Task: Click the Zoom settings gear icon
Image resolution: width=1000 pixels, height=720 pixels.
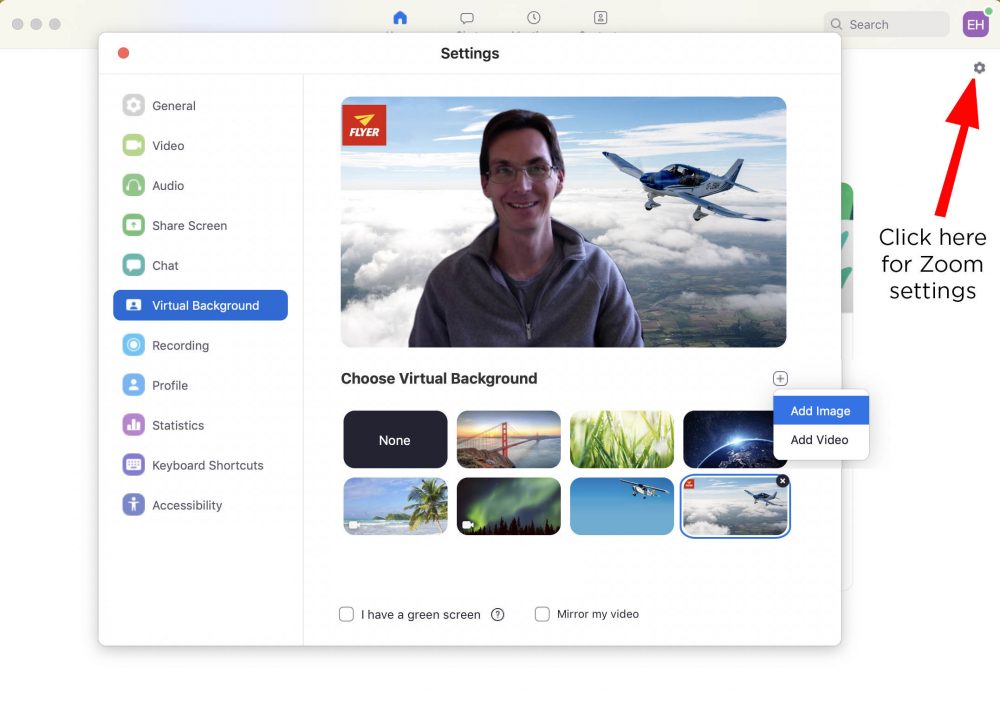Action: click(978, 68)
